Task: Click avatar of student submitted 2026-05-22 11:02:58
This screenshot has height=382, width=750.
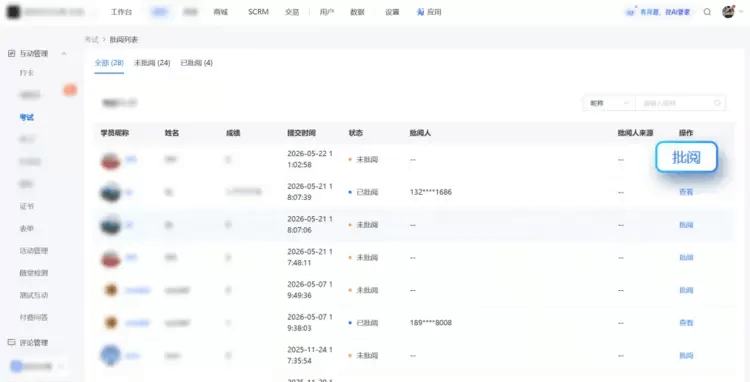Action: coord(110,160)
